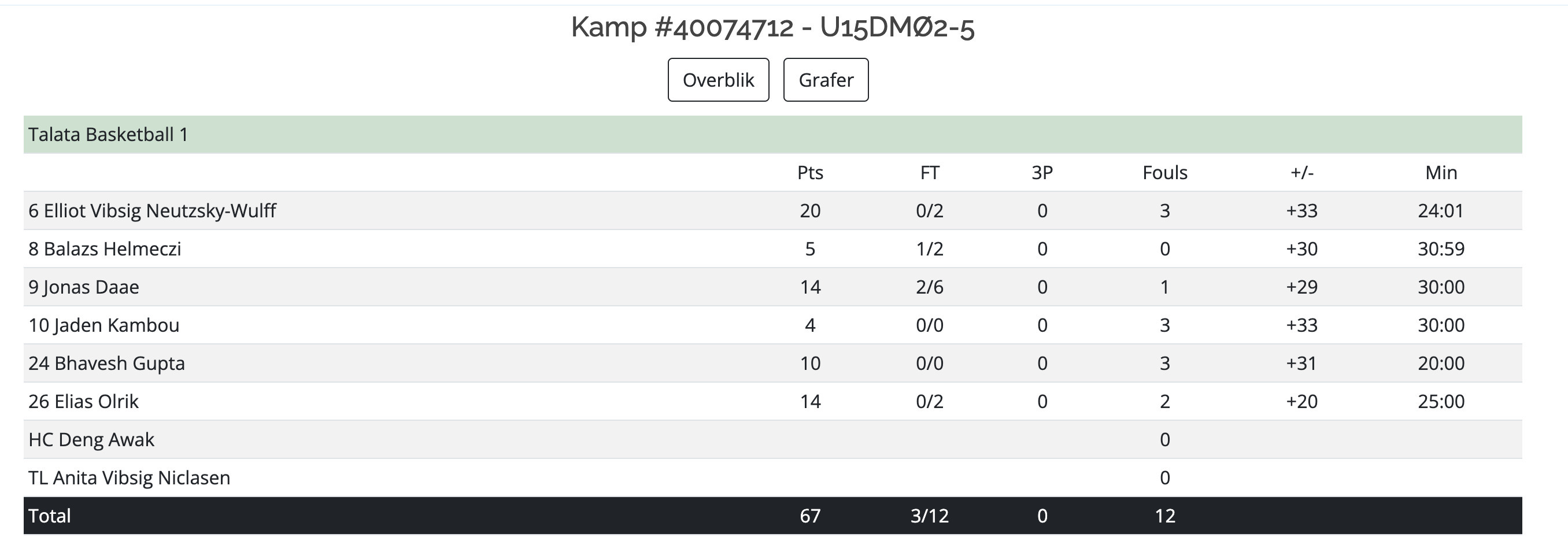Click the total free throws 3/12 cell
1568x541 pixels.
point(930,516)
